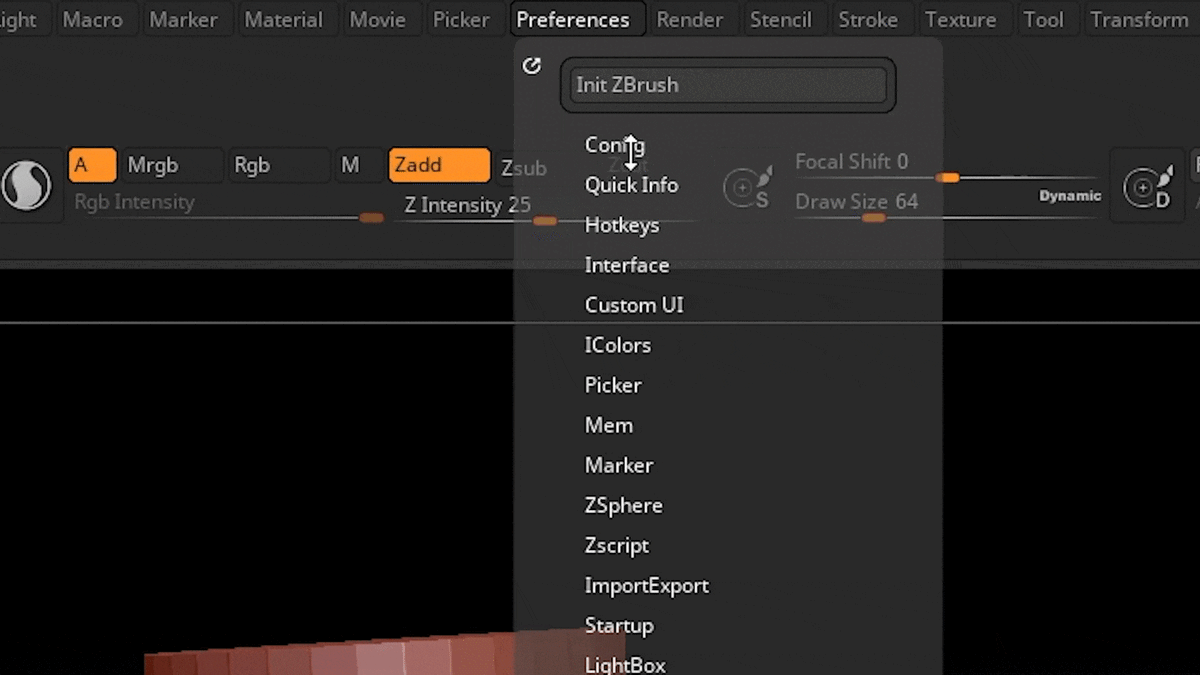1200x675 pixels.
Task: Open the Stroke menu
Action: (868, 19)
